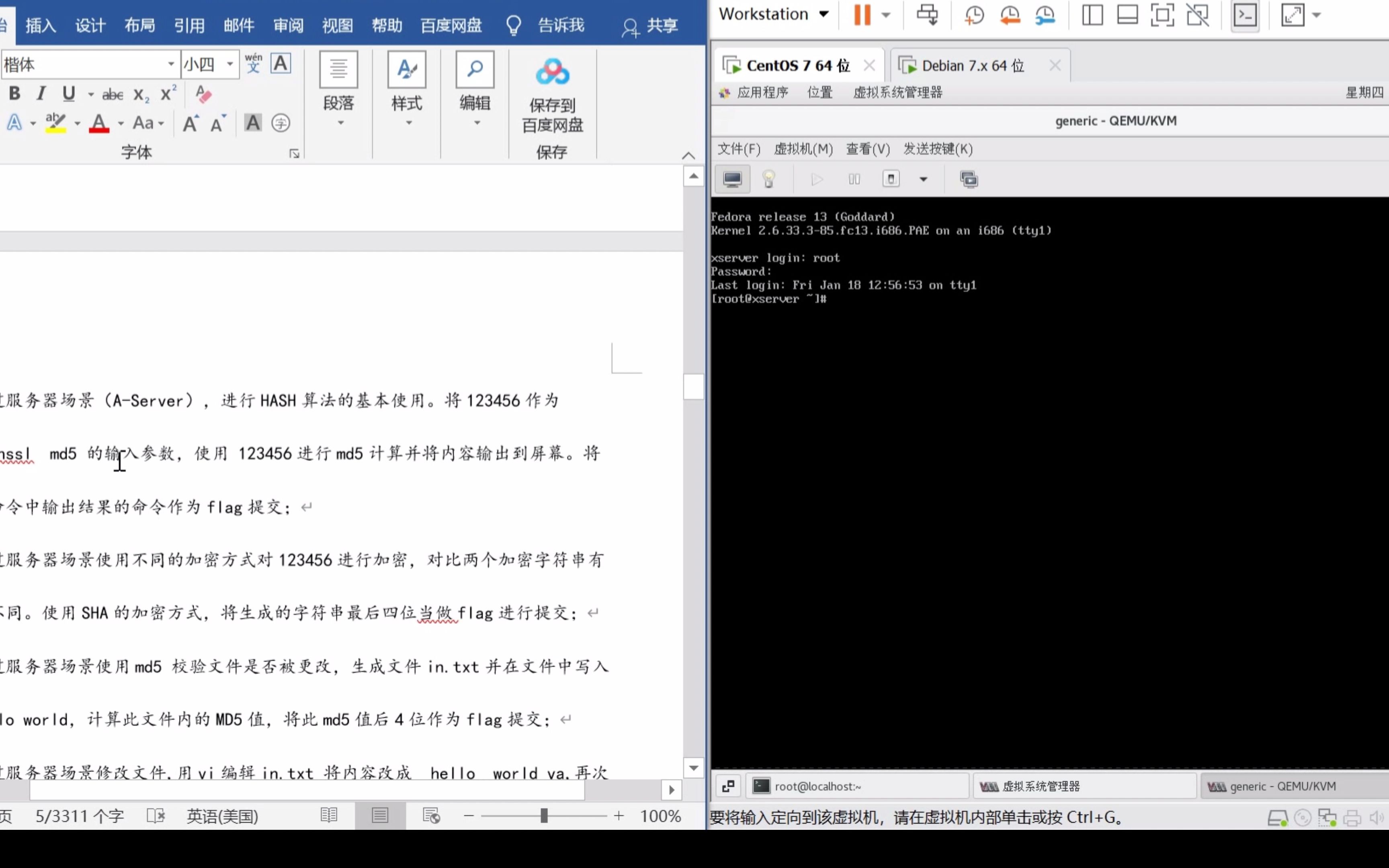The width and height of the screenshot is (1389, 868).
Task: Toggle Underline formatting in Word
Action: tap(69, 93)
